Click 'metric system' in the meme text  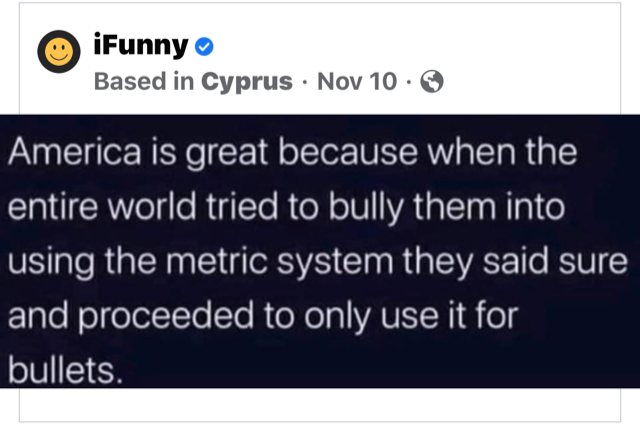pos(280,261)
